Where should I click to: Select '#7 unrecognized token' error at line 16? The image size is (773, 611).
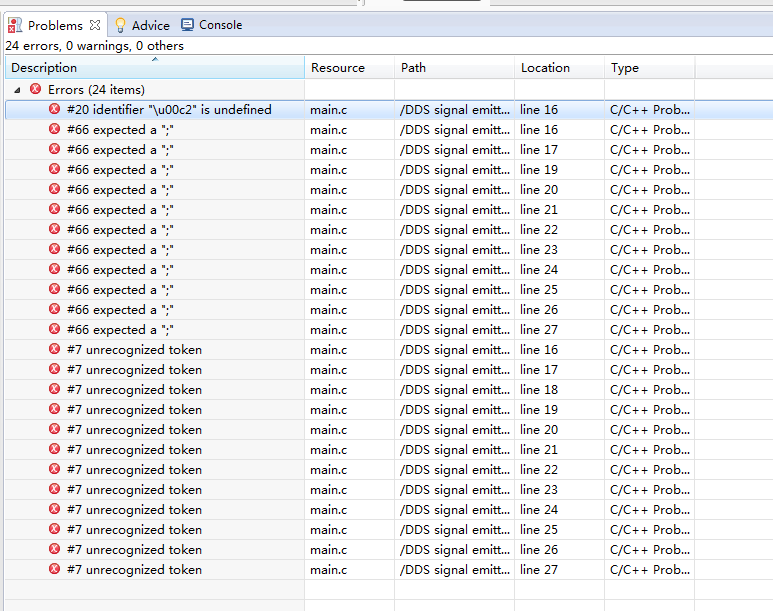pos(134,350)
